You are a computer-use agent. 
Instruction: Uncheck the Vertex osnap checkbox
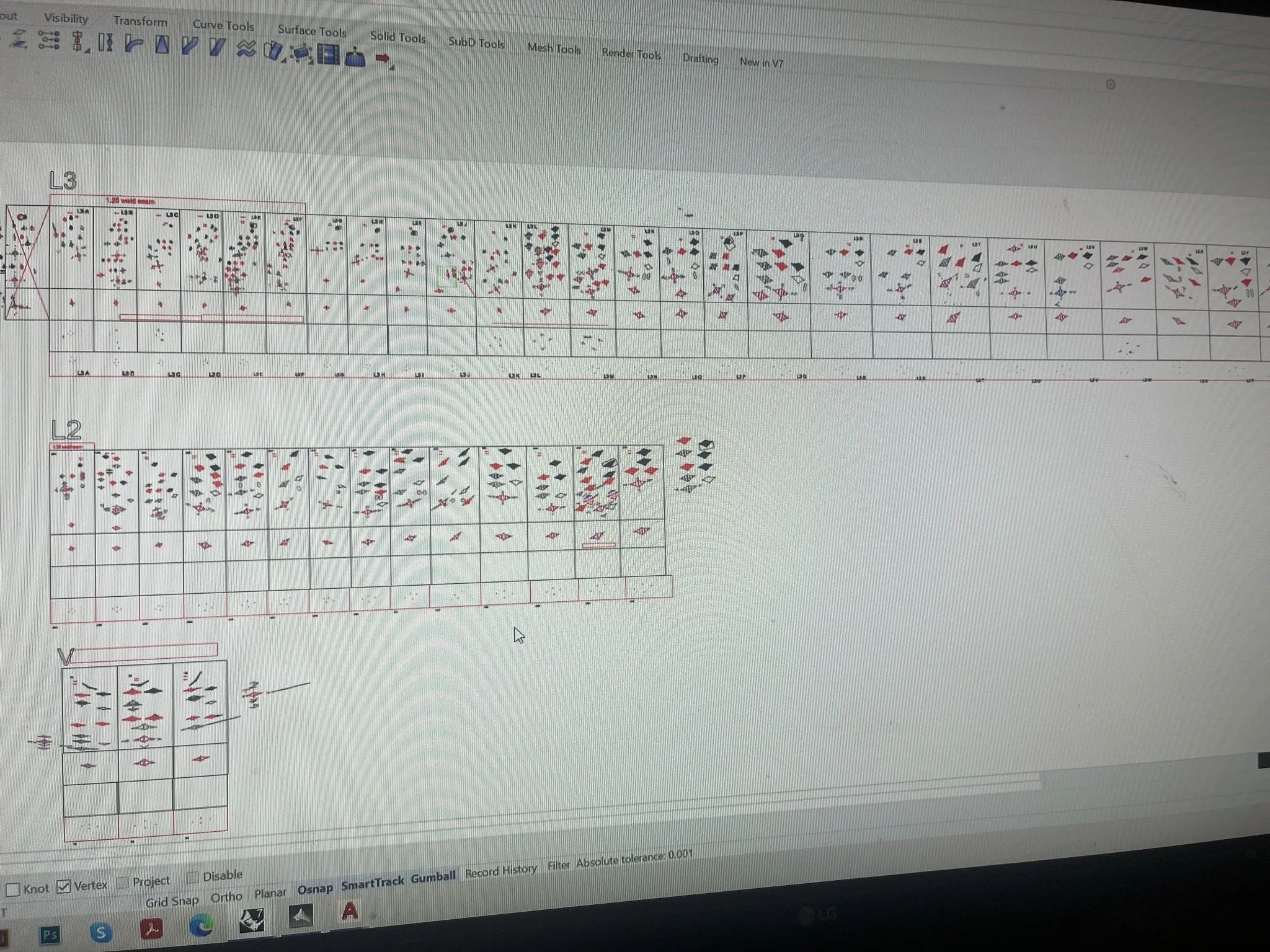click(x=64, y=887)
